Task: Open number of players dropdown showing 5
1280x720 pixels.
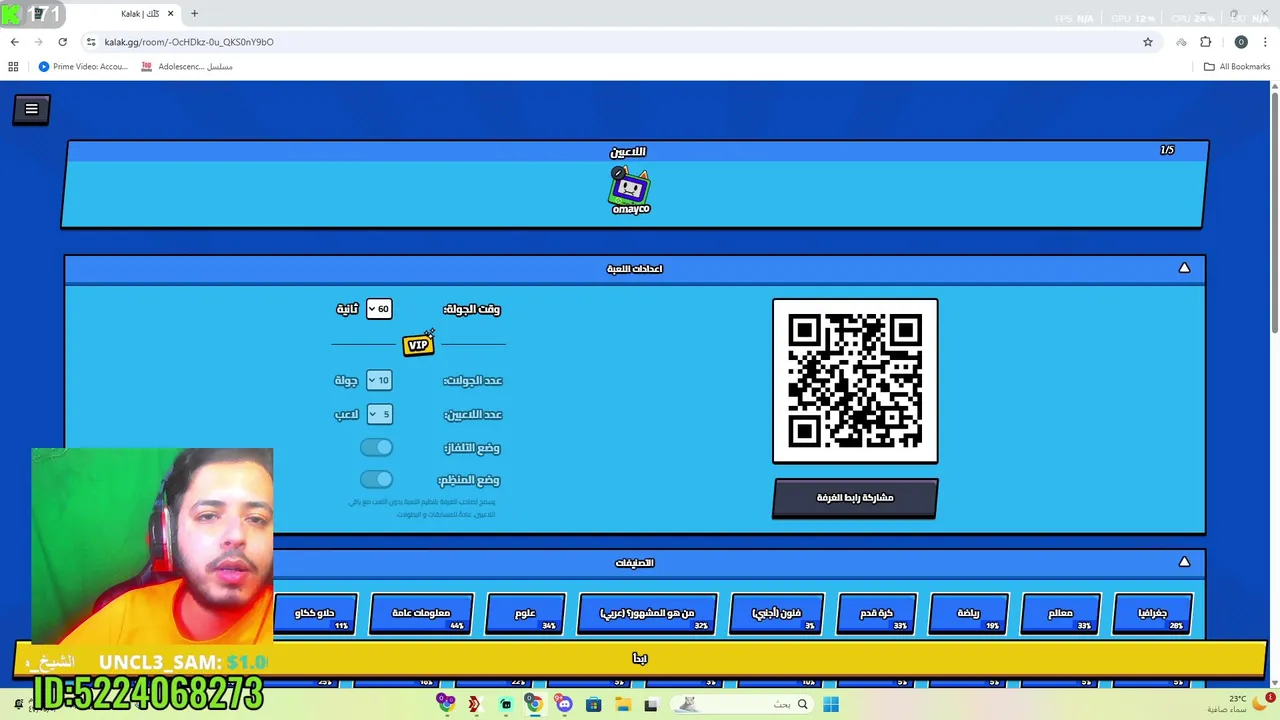Action: [379, 414]
